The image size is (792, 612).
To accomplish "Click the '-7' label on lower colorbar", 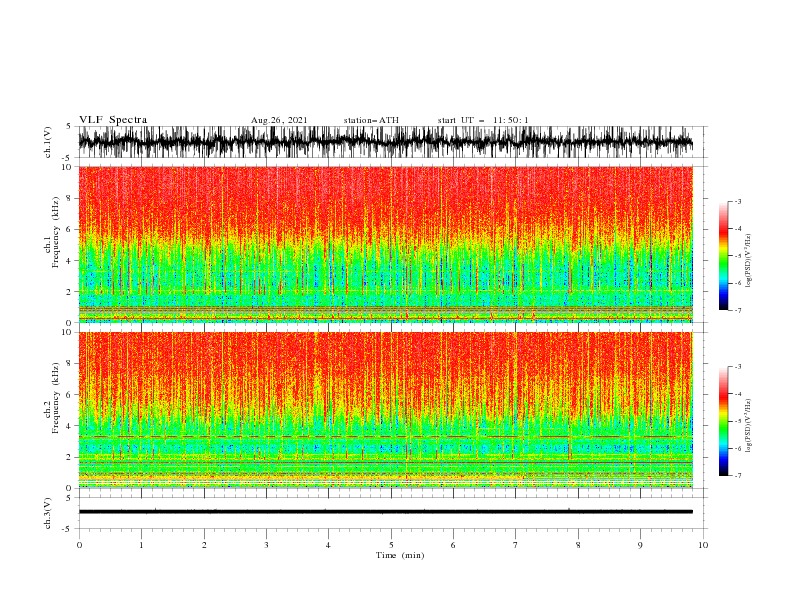I will [x=737, y=476].
